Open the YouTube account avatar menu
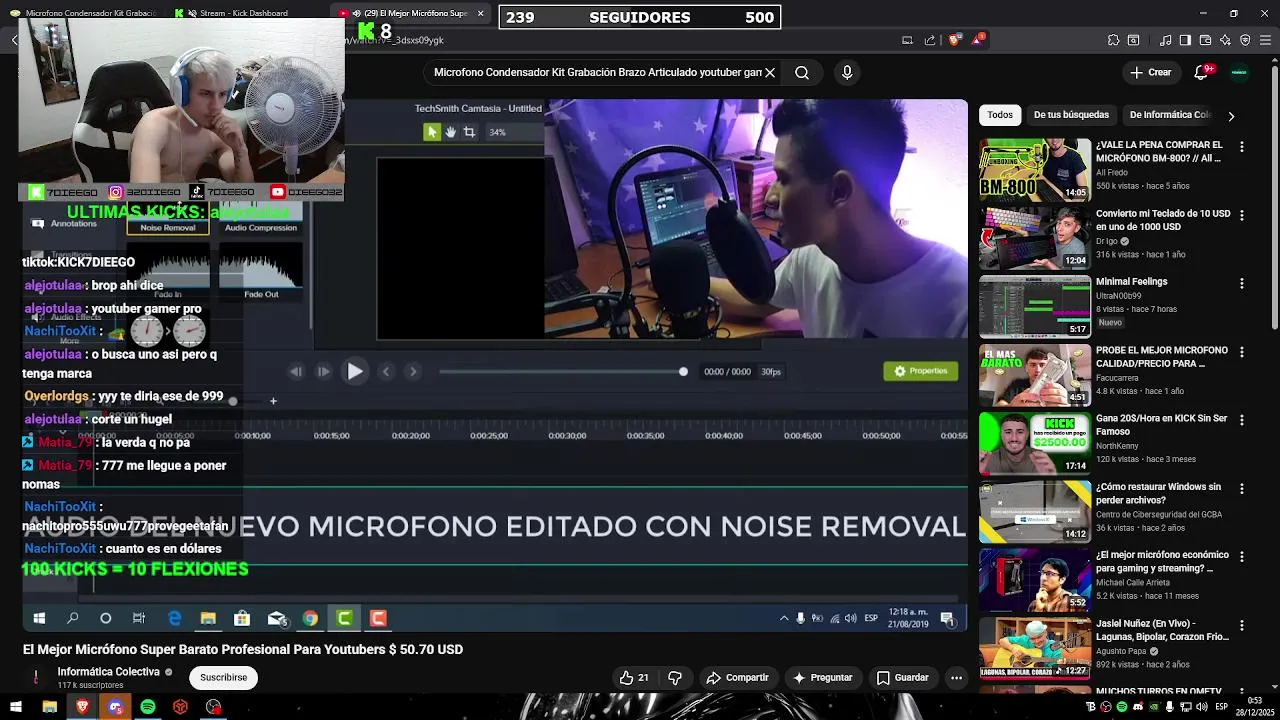The image size is (1280, 720). 1239,72
